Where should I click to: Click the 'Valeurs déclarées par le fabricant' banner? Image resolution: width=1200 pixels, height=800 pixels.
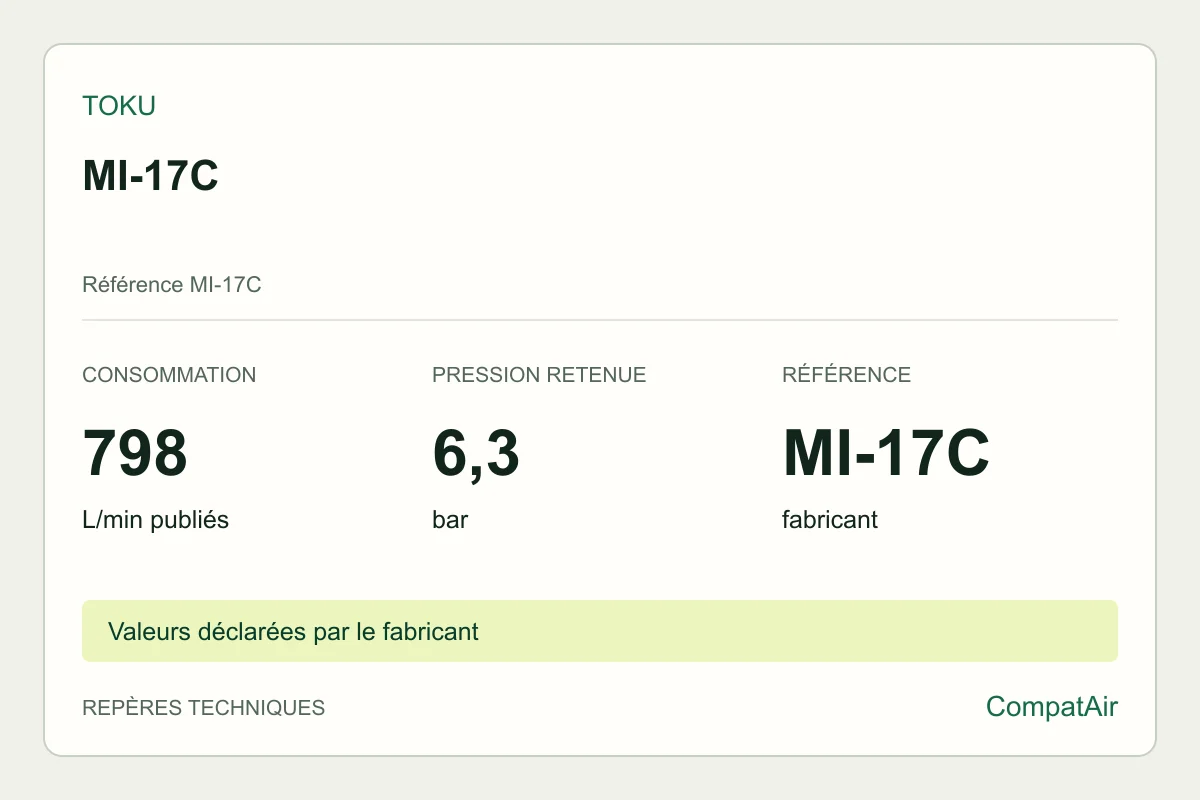(600, 631)
